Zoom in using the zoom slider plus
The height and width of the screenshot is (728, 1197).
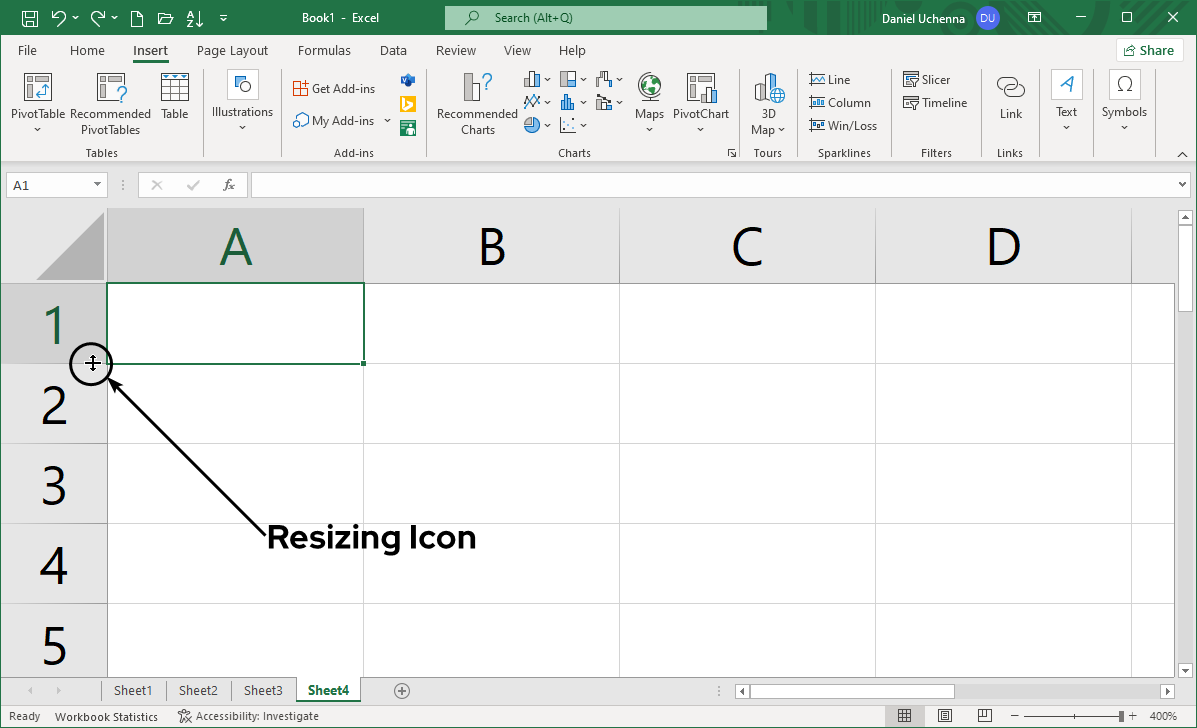click(1132, 716)
